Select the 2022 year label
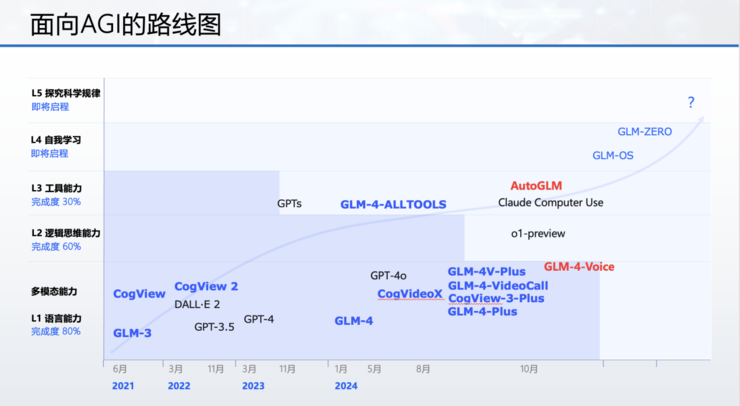Screen dimensions: 740x406 tap(179, 386)
